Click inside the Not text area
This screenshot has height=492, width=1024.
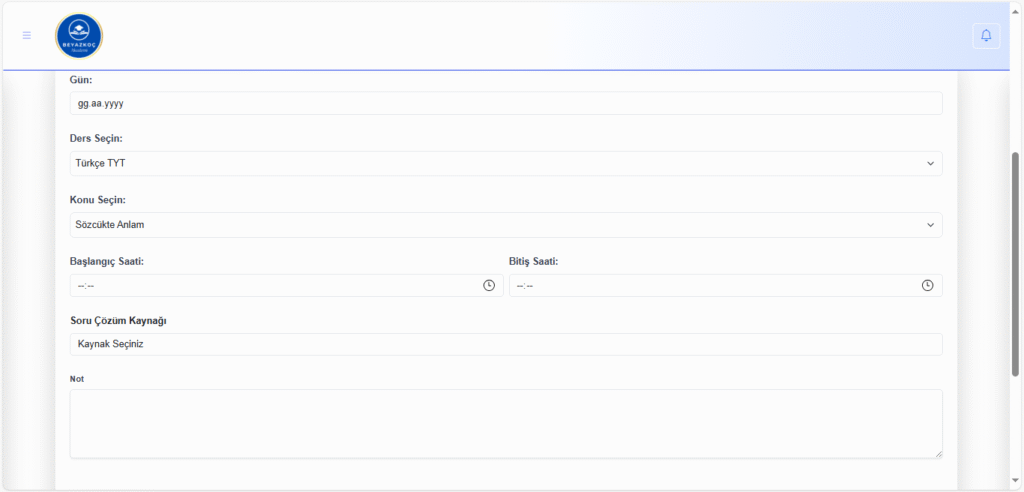(505, 424)
